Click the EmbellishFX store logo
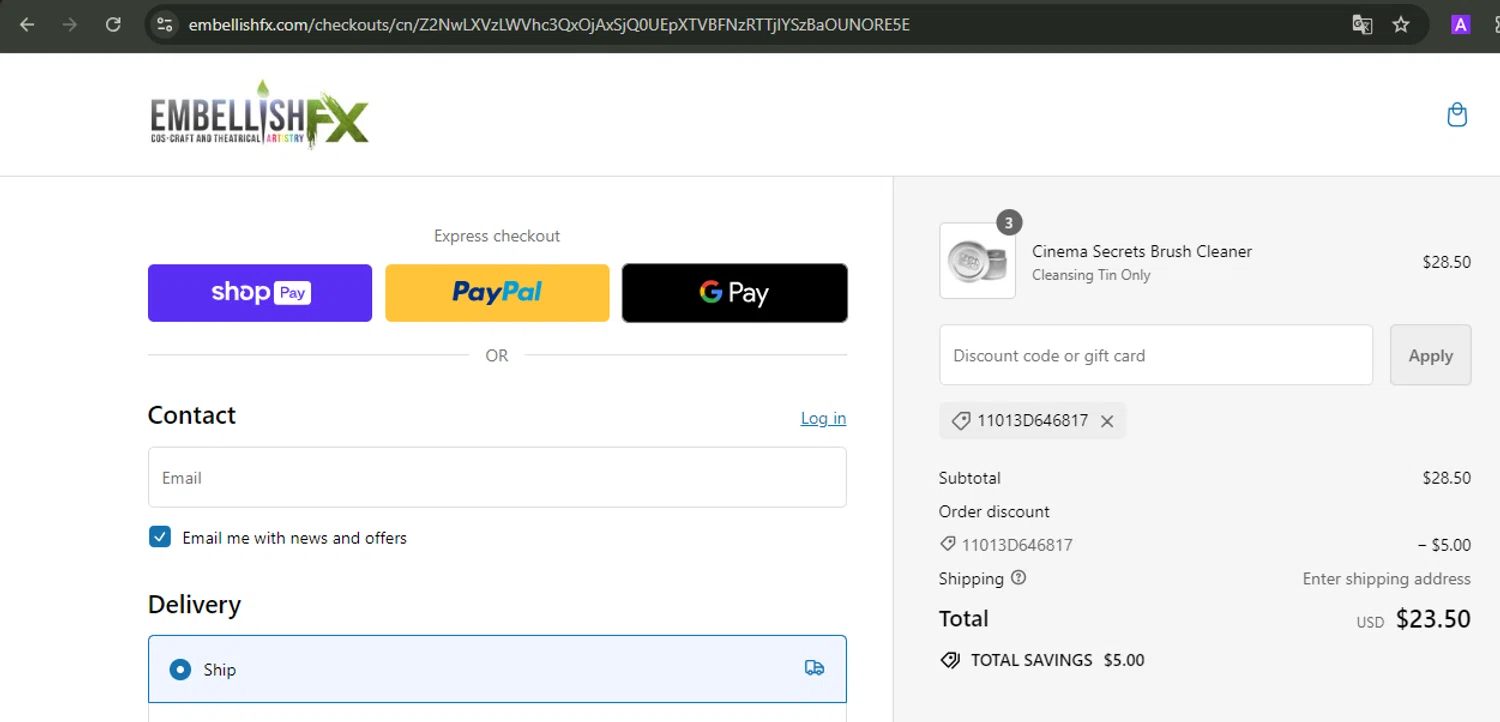The height and width of the screenshot is (722, 1500). click(260, 115)
